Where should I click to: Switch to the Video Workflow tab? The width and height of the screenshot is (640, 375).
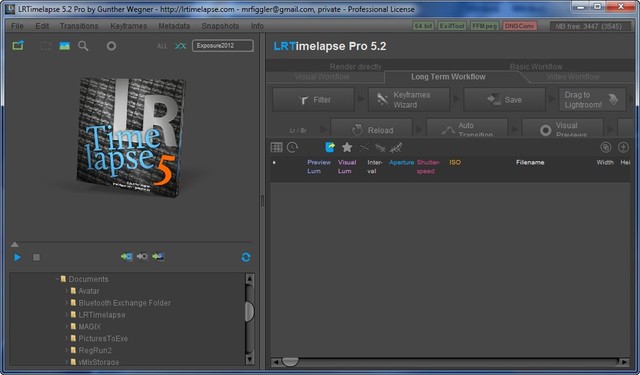[573, 77]
